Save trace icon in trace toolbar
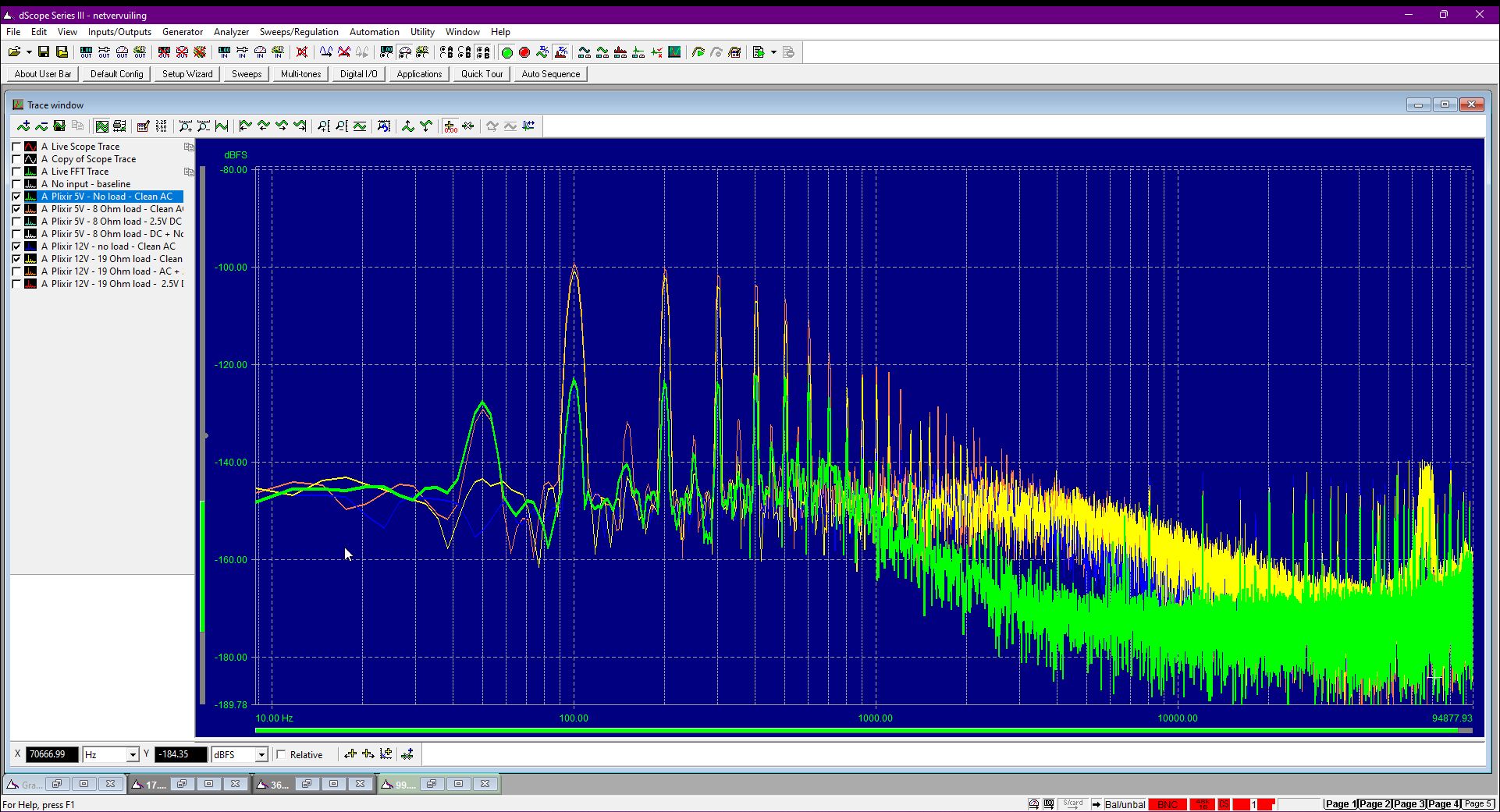This screenshot has height=812, width=1500. (59, 126)
